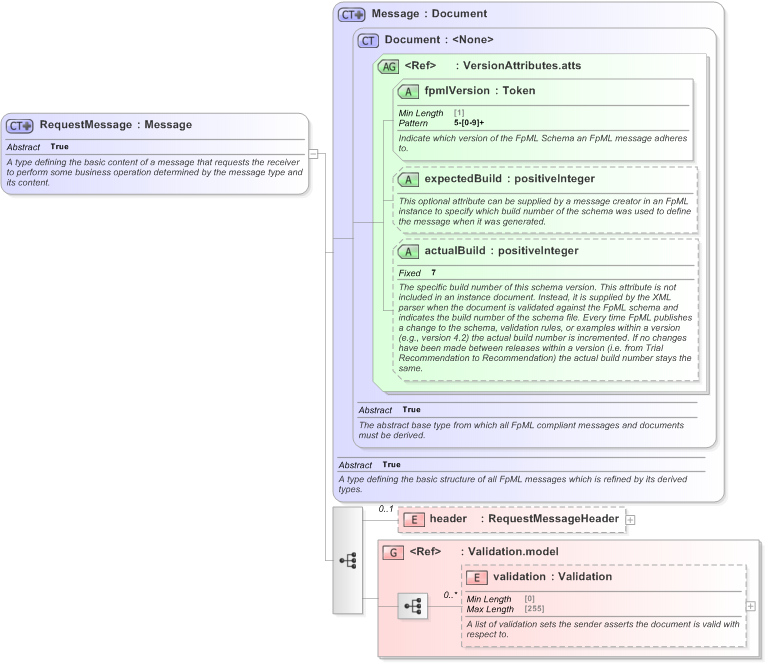Click the CT+ icon beside Message : Document

pos(351,15)
